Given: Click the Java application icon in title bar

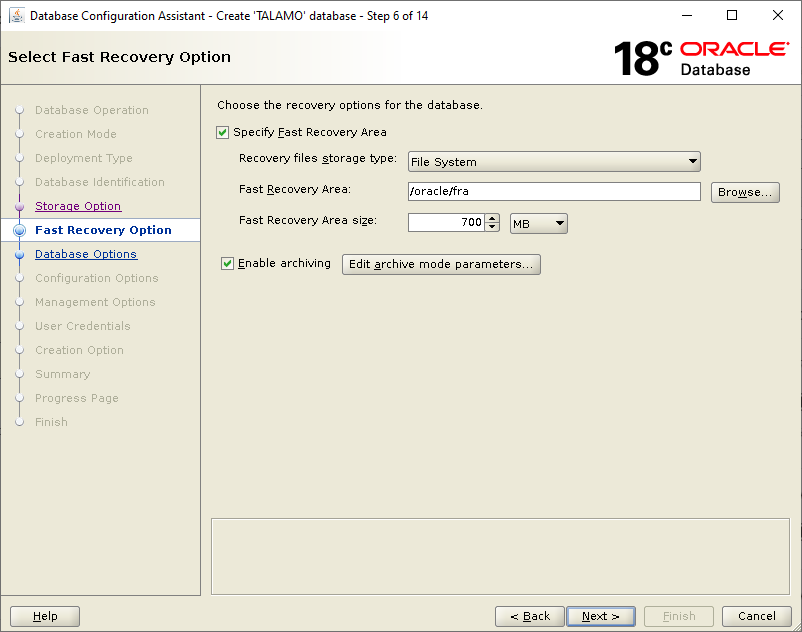Looking at the screenshot, I should 17,15.
